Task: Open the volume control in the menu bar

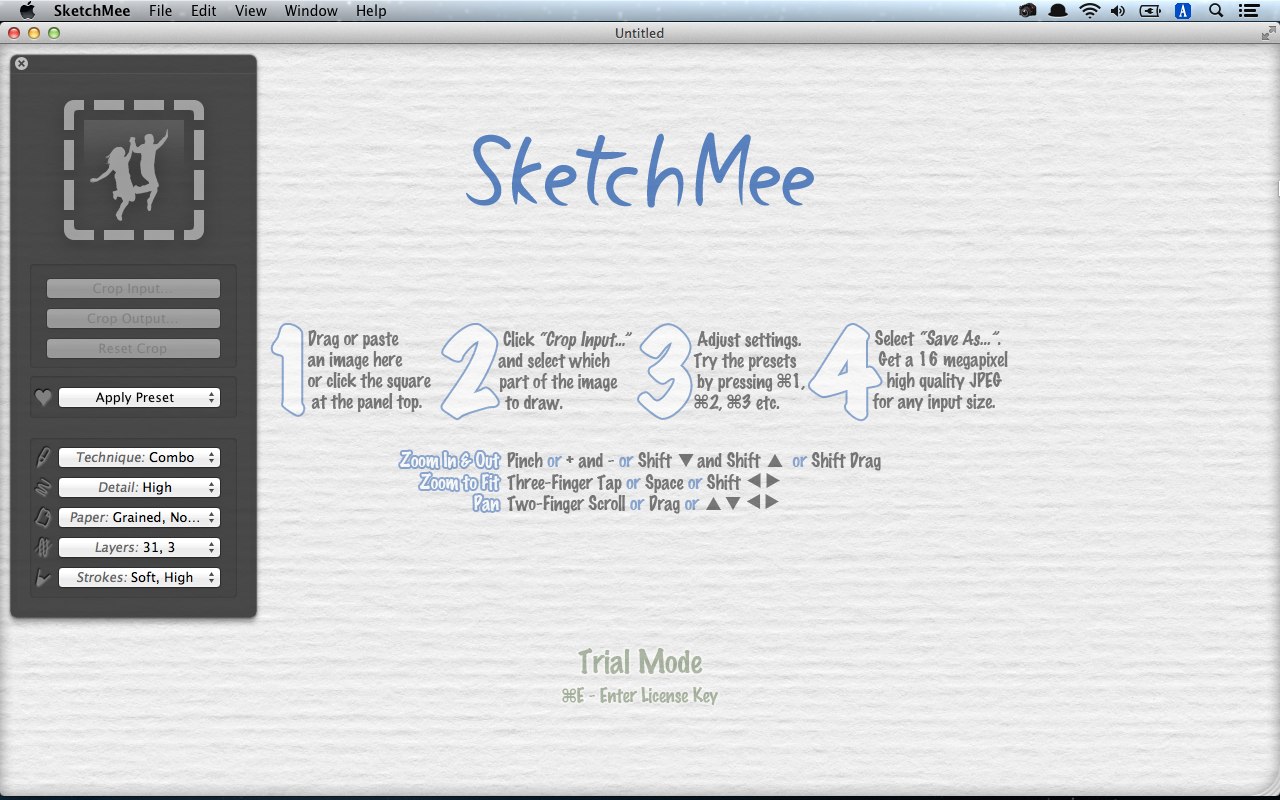Action: click(1118, 11)
